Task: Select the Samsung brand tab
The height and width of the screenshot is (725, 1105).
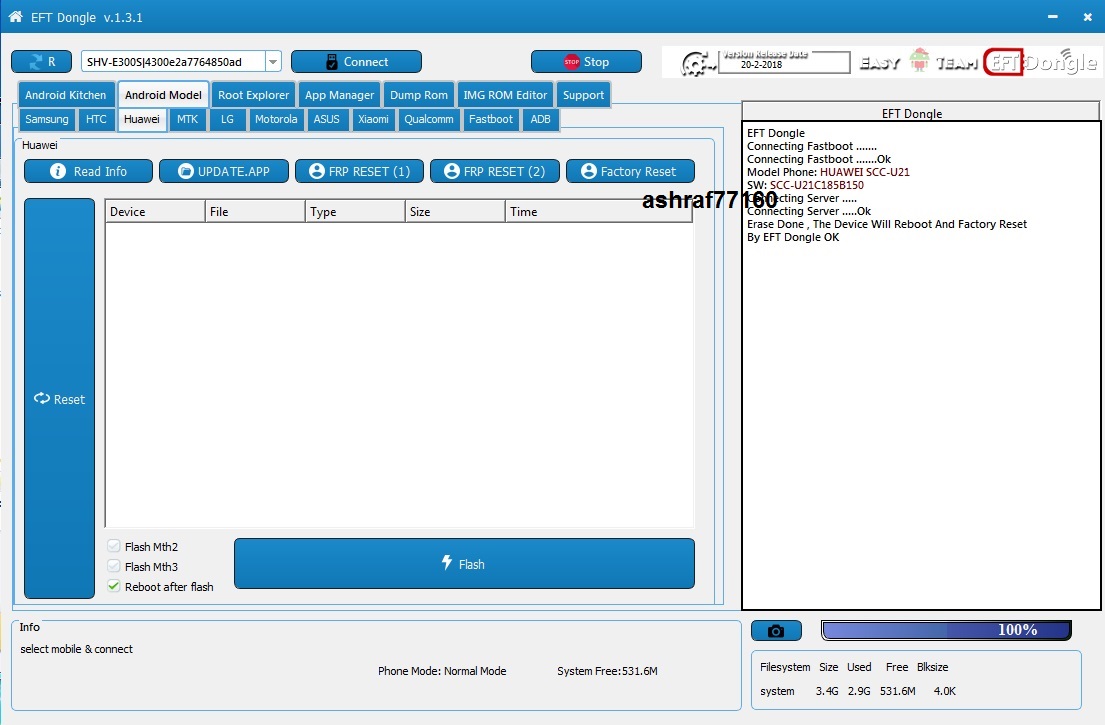Action: pyautogui.click(x=47, y=119)
